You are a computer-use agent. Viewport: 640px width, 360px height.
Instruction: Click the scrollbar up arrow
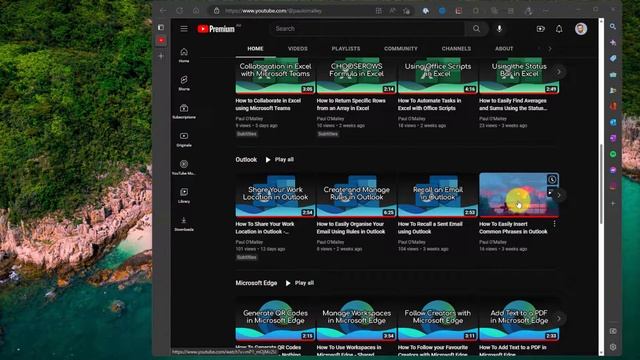point(601,21)
